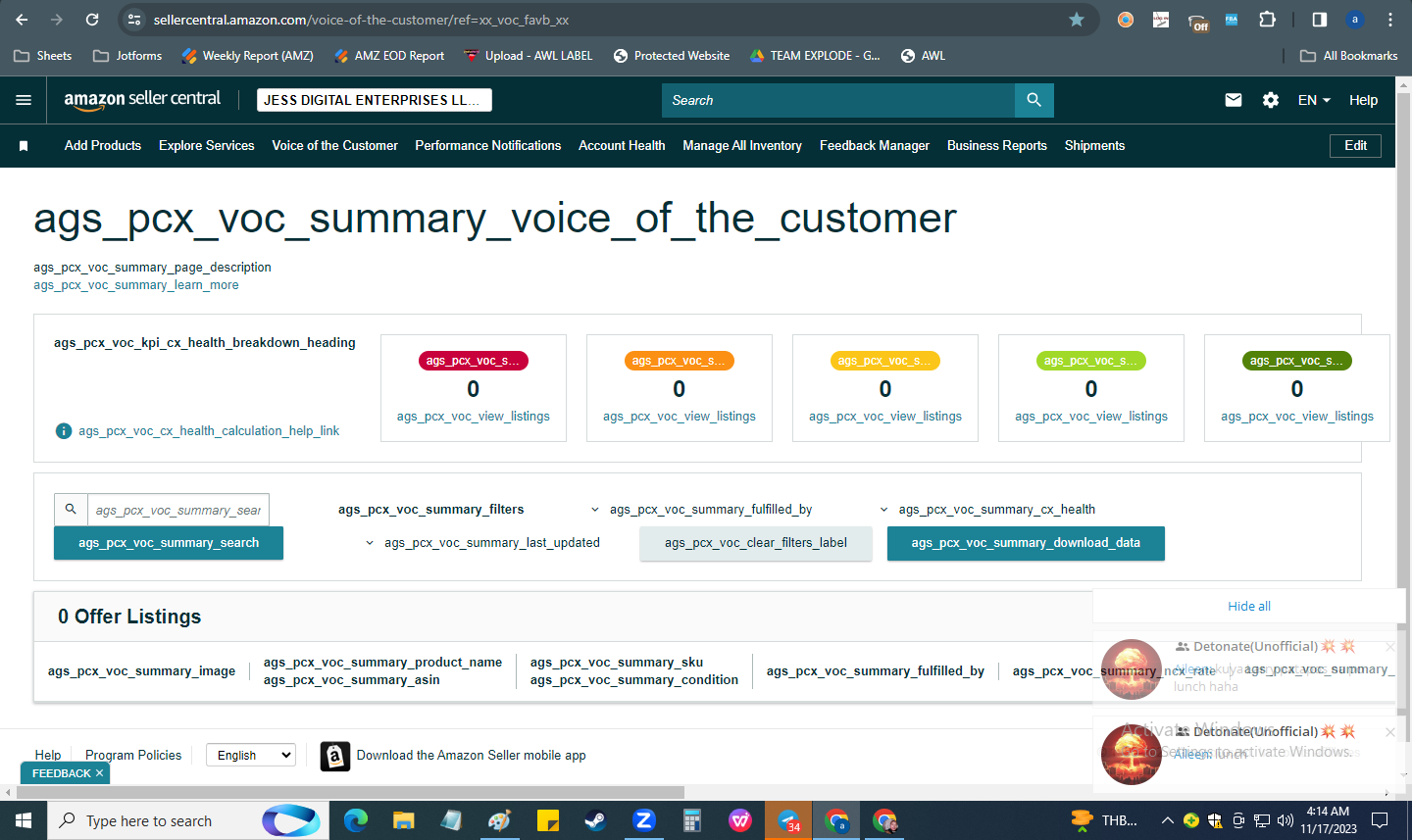Image resolution: width=1412 pixels, height=840 pixels.
Task: Expand the ags_pcx_voc_summary_last_updated filter
Action: click(482, 543)
